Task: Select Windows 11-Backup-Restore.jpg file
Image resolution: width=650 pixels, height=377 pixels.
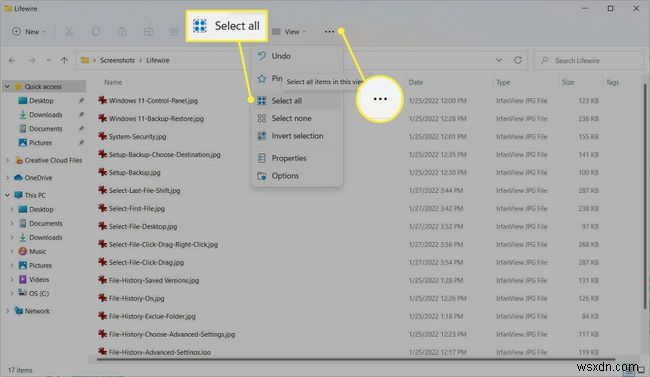Action: [x=156, y=118]
